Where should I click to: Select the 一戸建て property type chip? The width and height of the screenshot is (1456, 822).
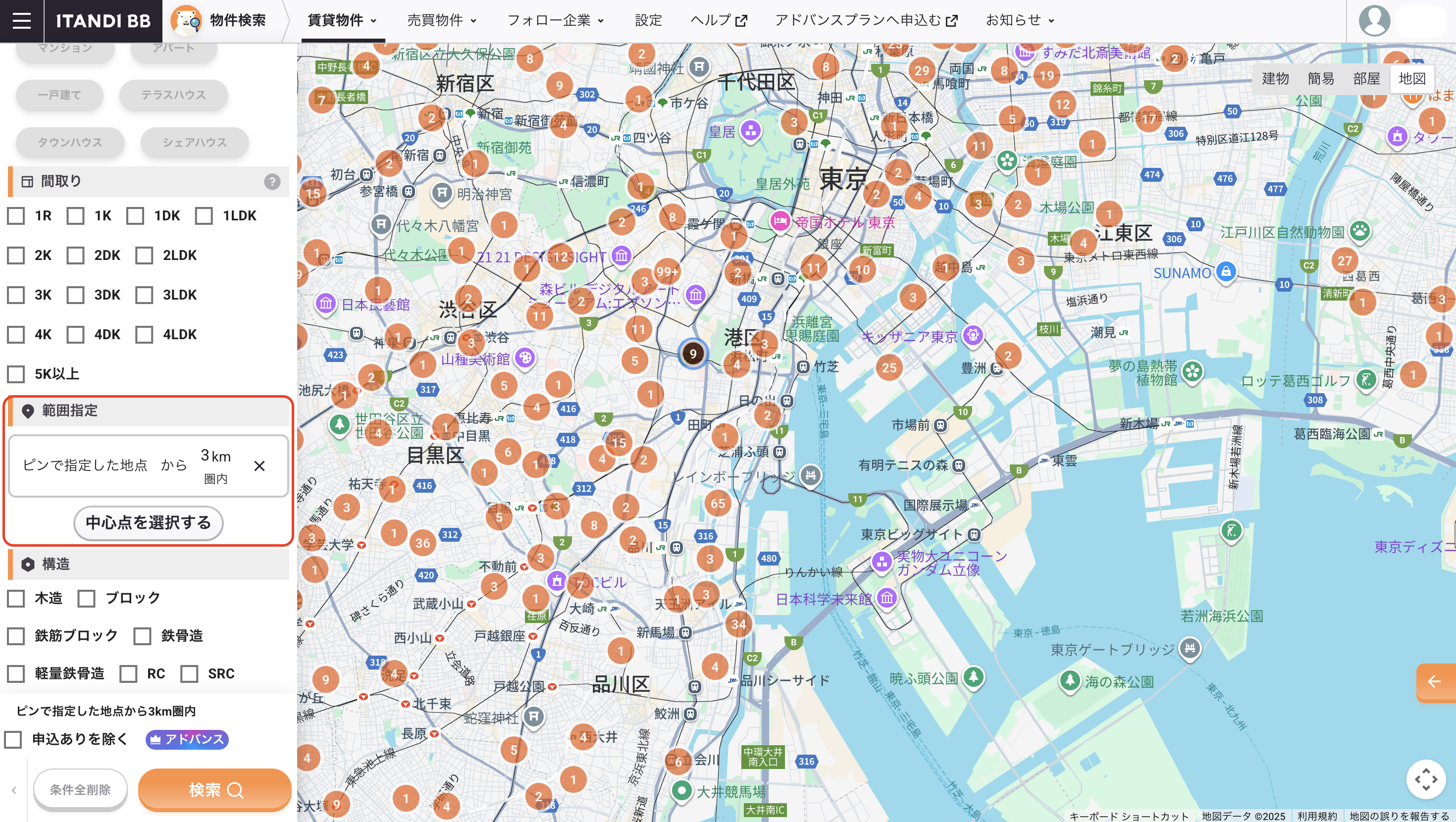pyautogui.click(x=59, y=95)
